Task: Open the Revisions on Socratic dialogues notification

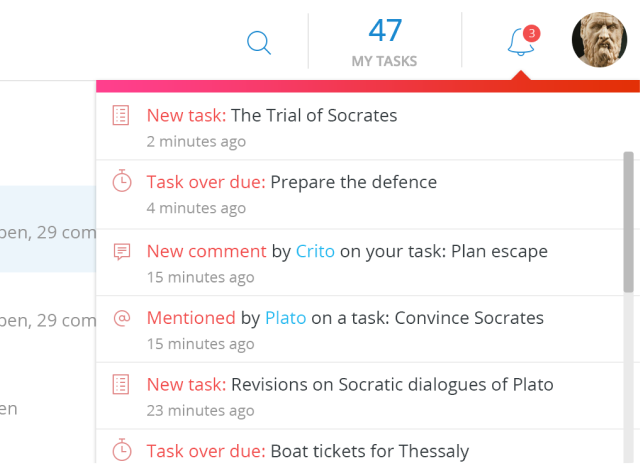Action: point(392,384)
